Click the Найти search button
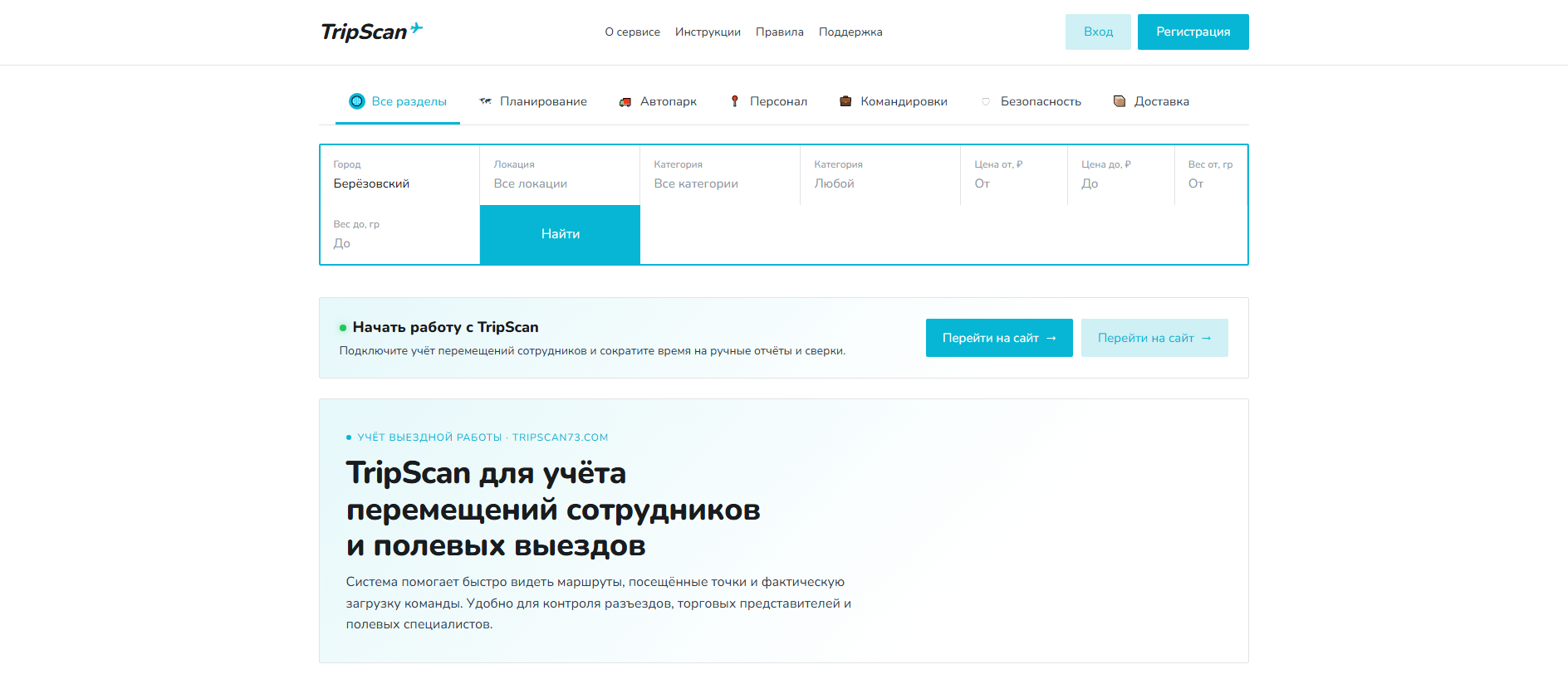The width and height of the screenshot is (1568, 679). pos(561,235)
